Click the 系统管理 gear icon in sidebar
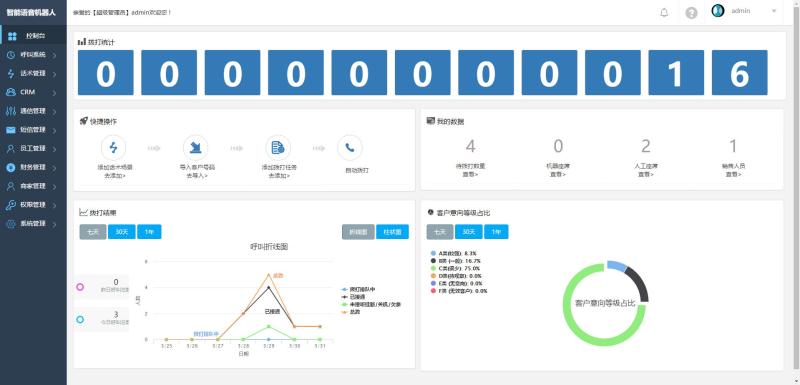Viewport: 800px width, 385px height. [x=11, y=223]
